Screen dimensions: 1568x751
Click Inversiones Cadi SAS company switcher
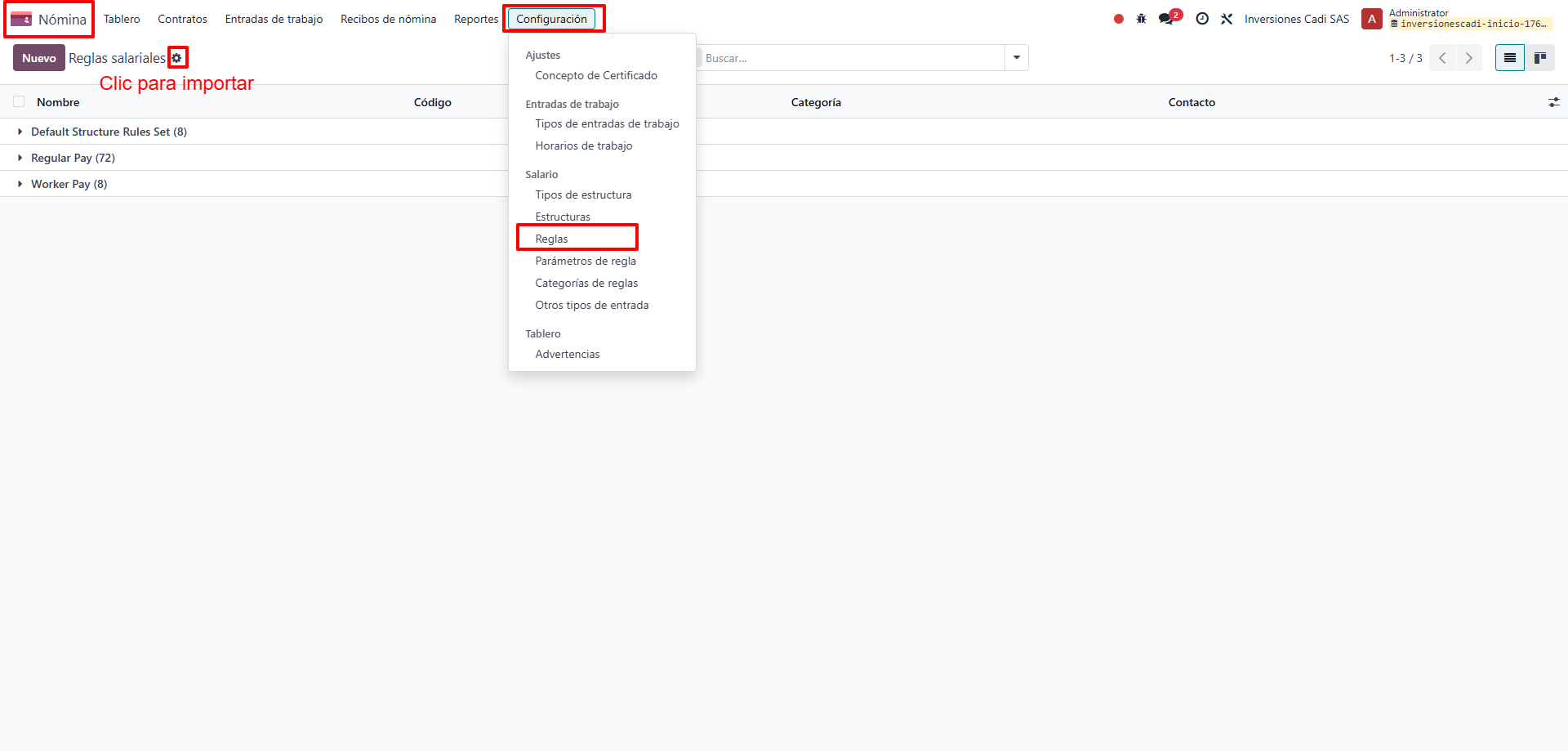click(1297, 19)
